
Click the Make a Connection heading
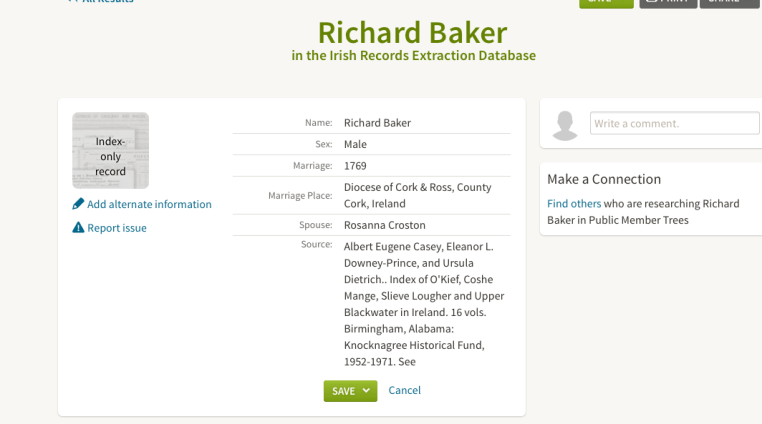tap(604, 179)
